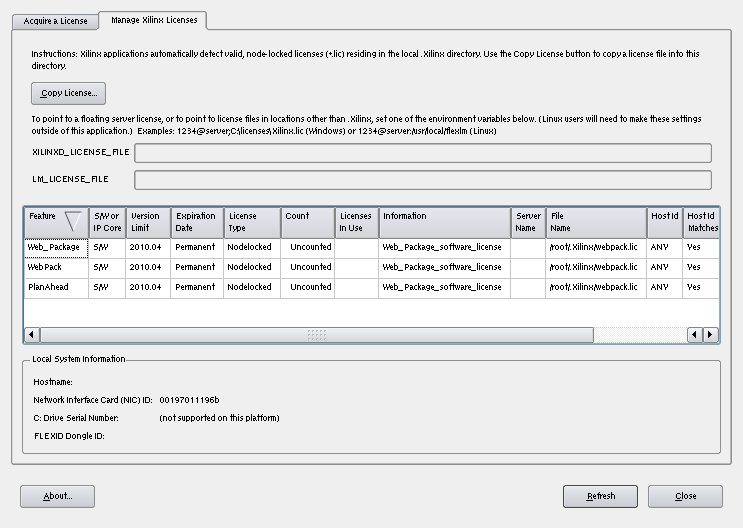Click the Information column header
The width and height of the screenshot is (743, 528).
445,222
